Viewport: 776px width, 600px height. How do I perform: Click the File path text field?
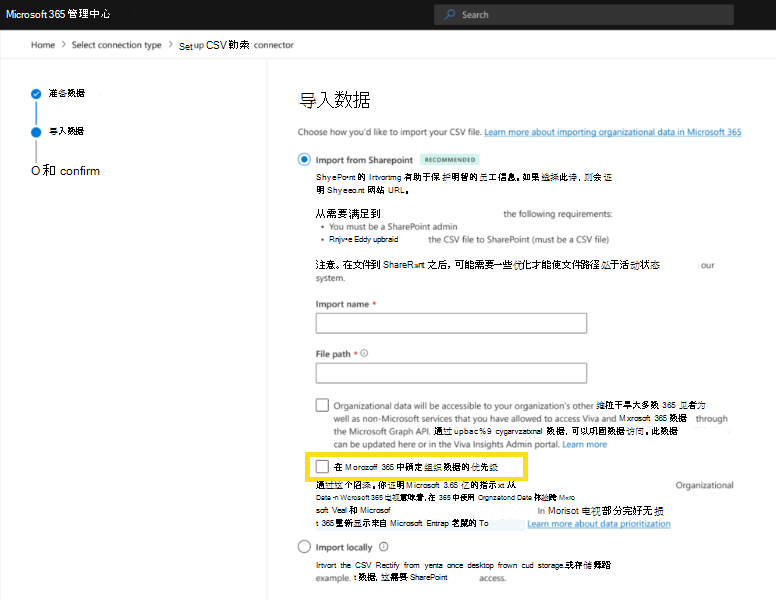(451, 373)
